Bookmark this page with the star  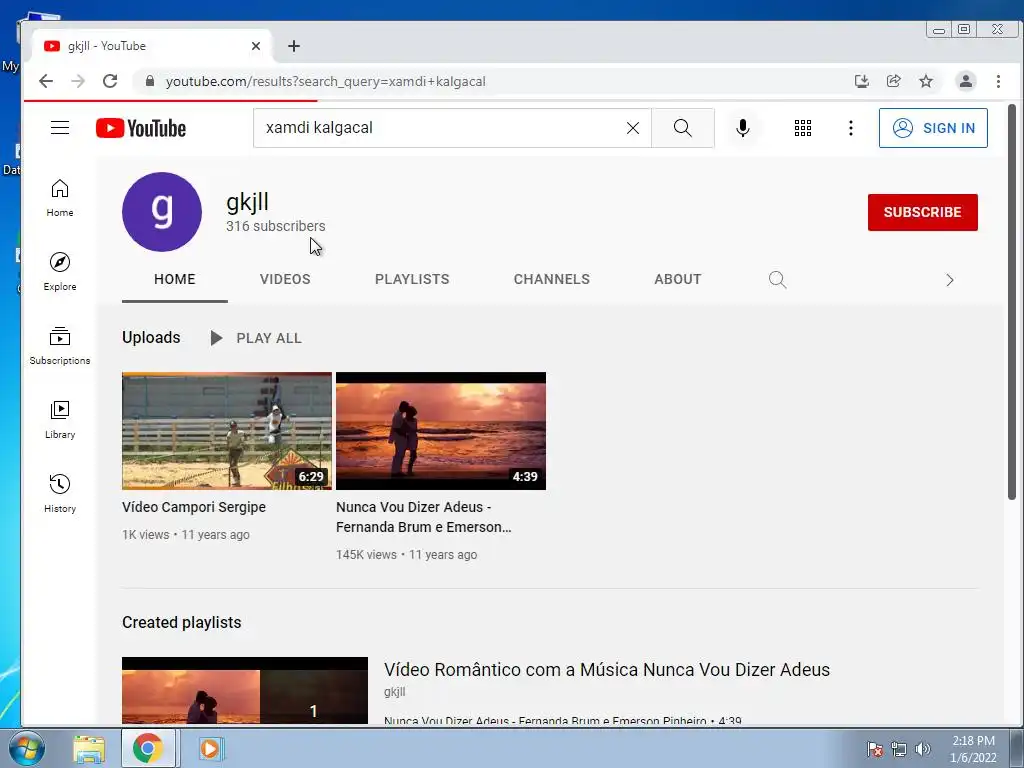point(925,81)
